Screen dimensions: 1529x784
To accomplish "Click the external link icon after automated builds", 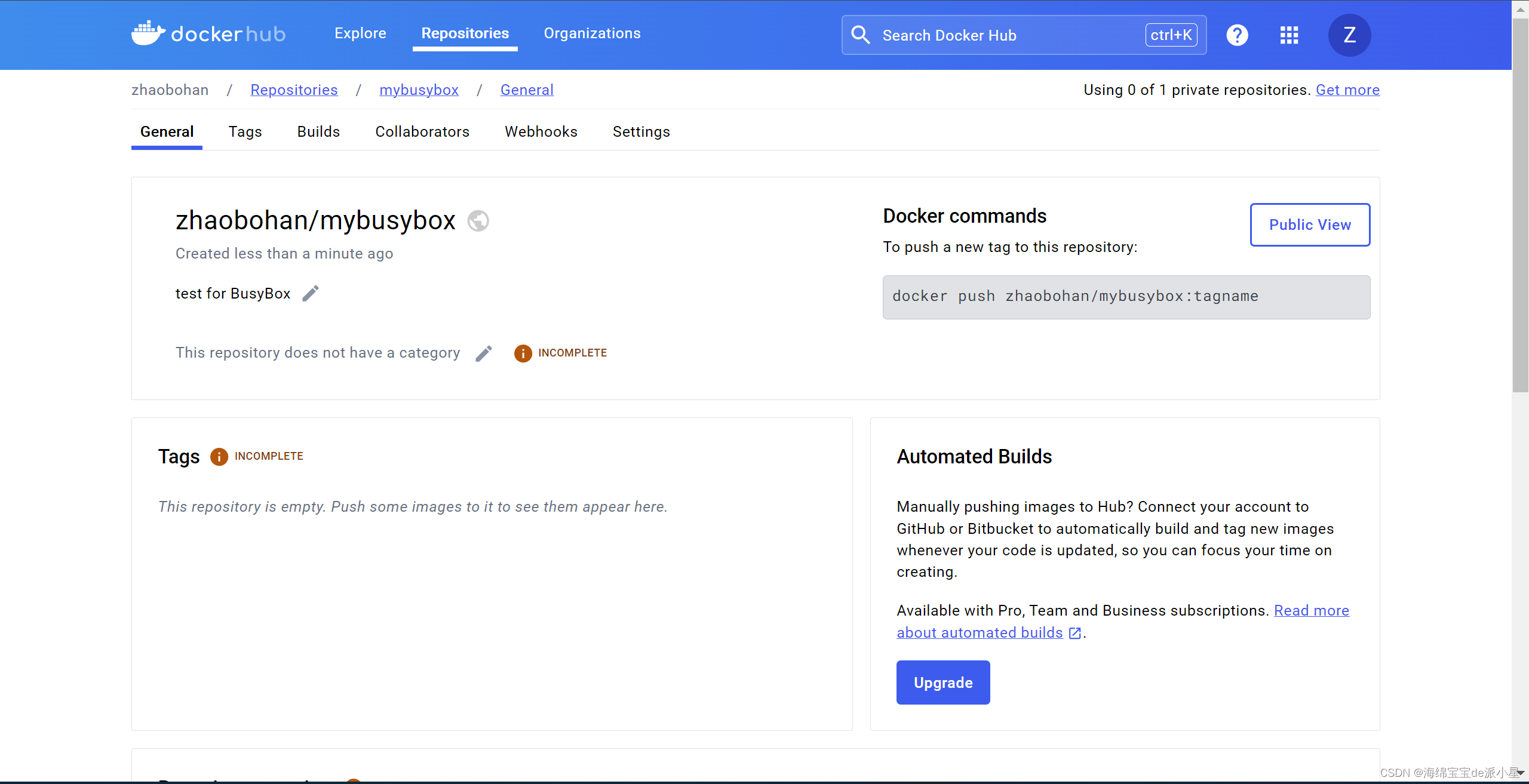I will tap(1075, 633).
